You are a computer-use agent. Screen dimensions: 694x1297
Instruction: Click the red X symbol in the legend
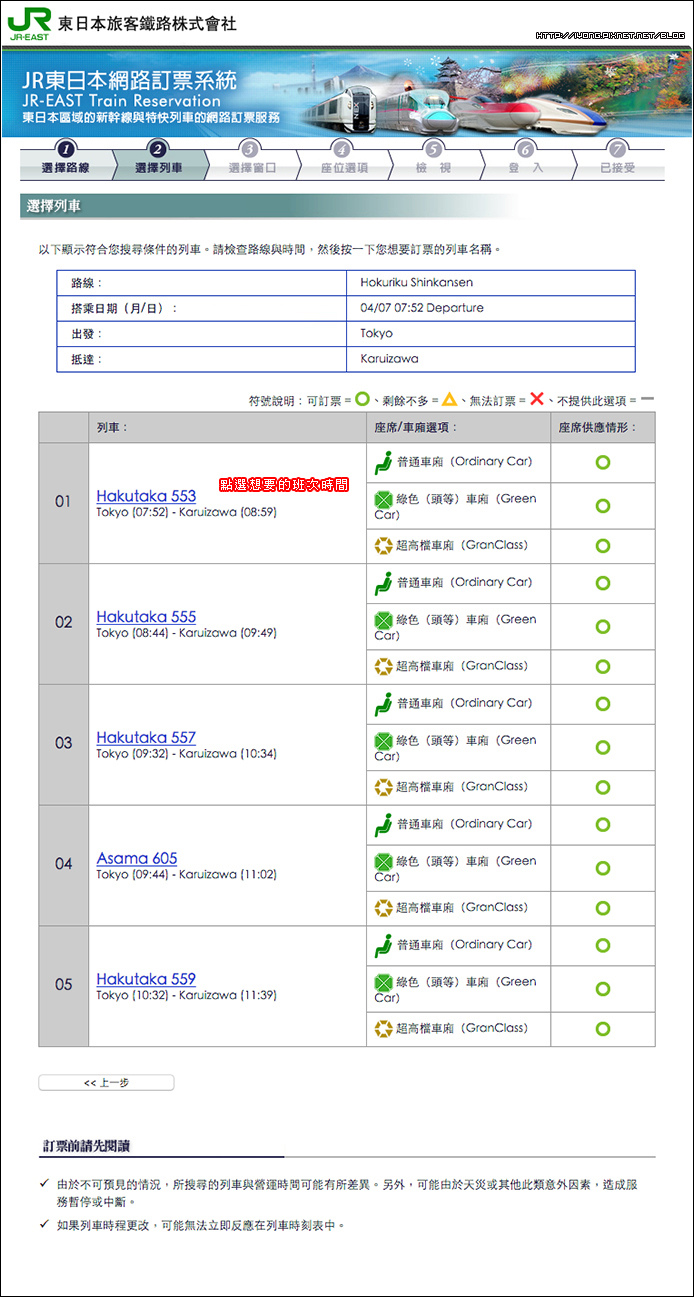[x=537, y=399]
